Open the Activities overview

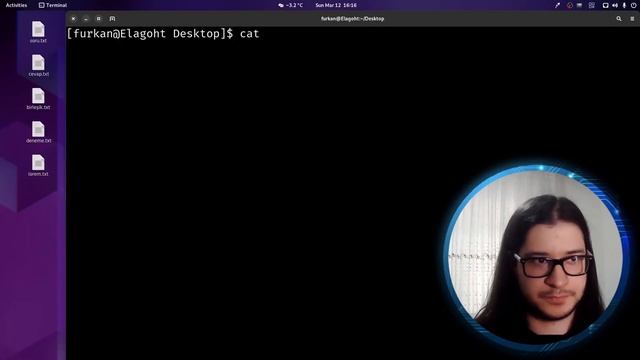point(16,5)
